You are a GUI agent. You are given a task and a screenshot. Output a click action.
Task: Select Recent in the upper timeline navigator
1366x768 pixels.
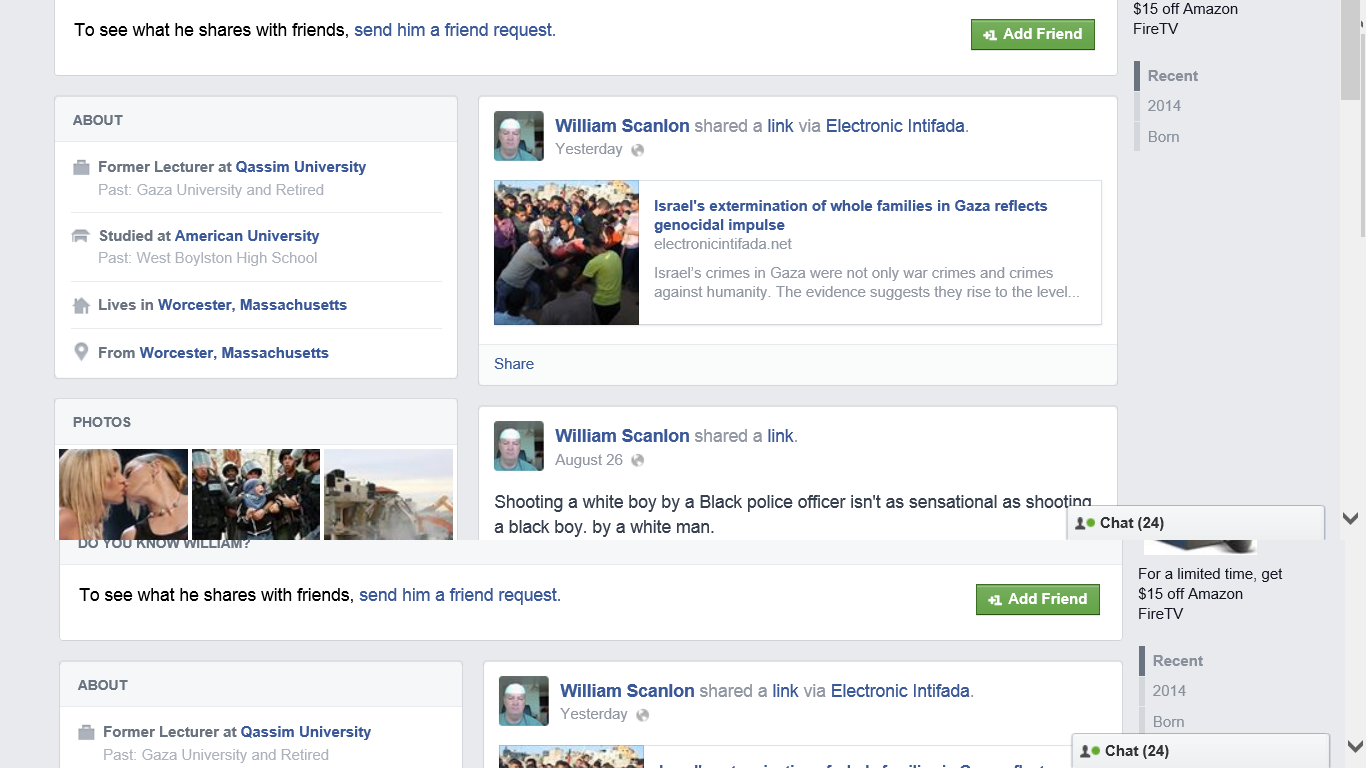[x=1172, y=76]
